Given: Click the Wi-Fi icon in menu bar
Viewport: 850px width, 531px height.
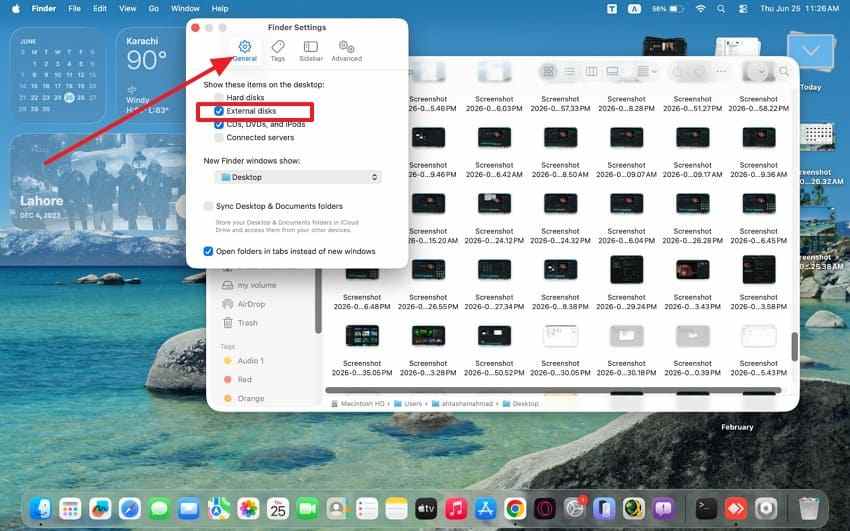Looking at the screenshot, I should (700, 9).
